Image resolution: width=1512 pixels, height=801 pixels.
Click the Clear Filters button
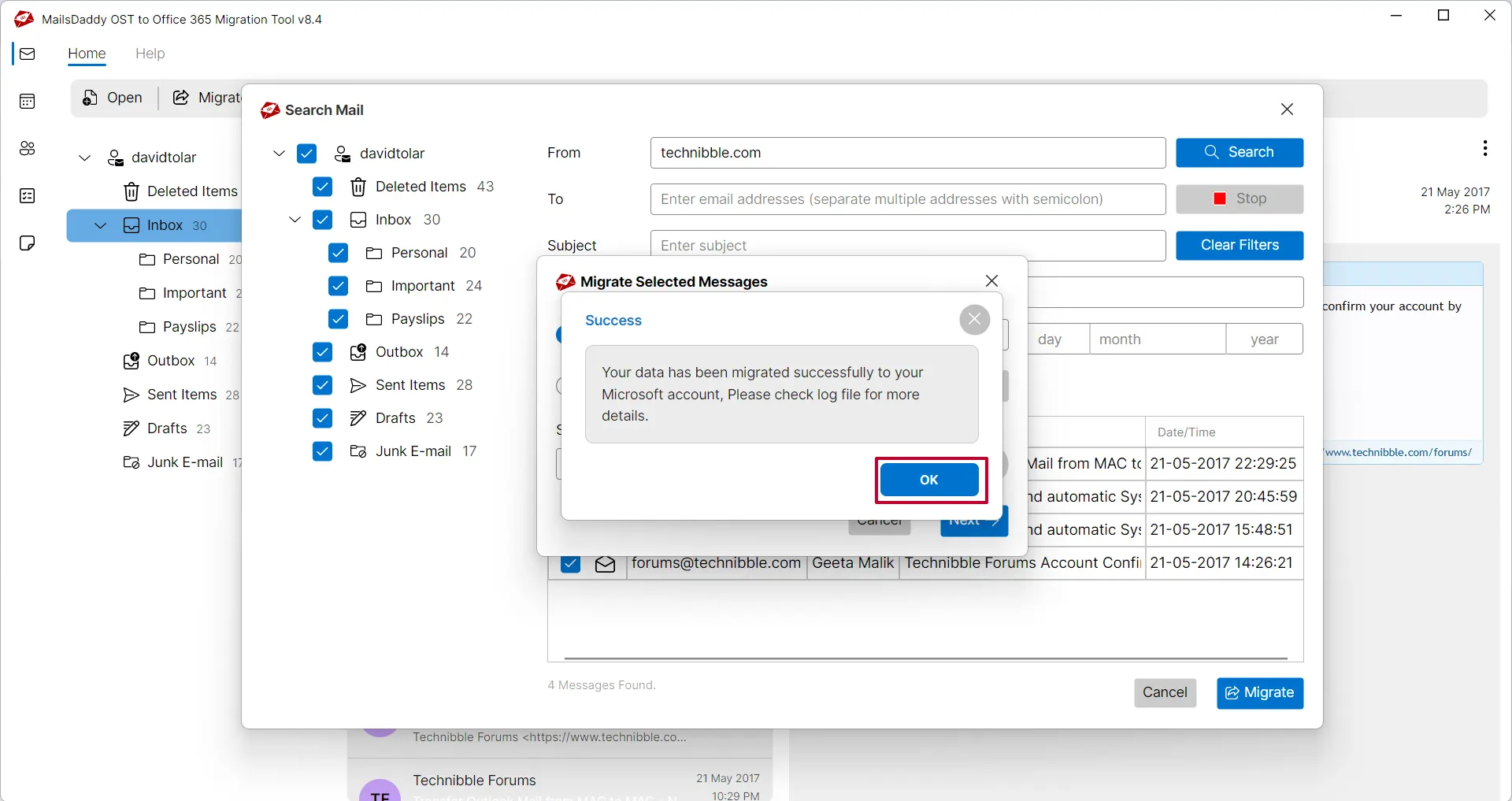(1239, 245)
